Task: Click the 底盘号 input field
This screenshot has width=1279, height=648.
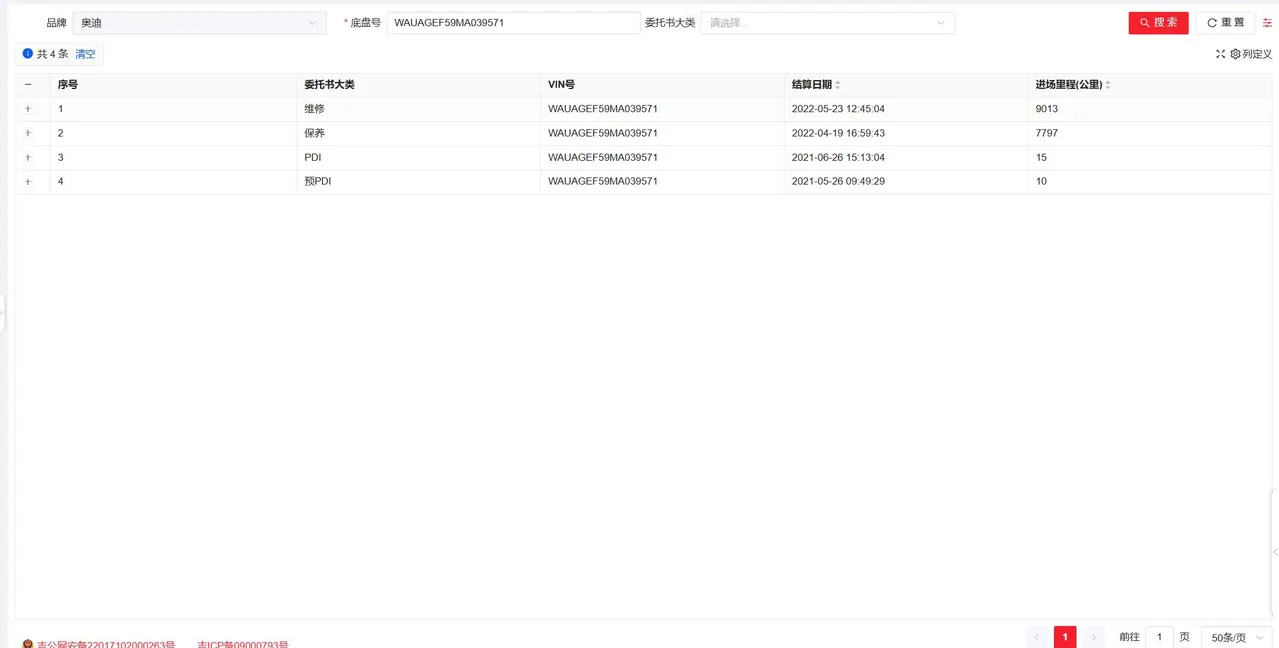Action: [513, 22]
